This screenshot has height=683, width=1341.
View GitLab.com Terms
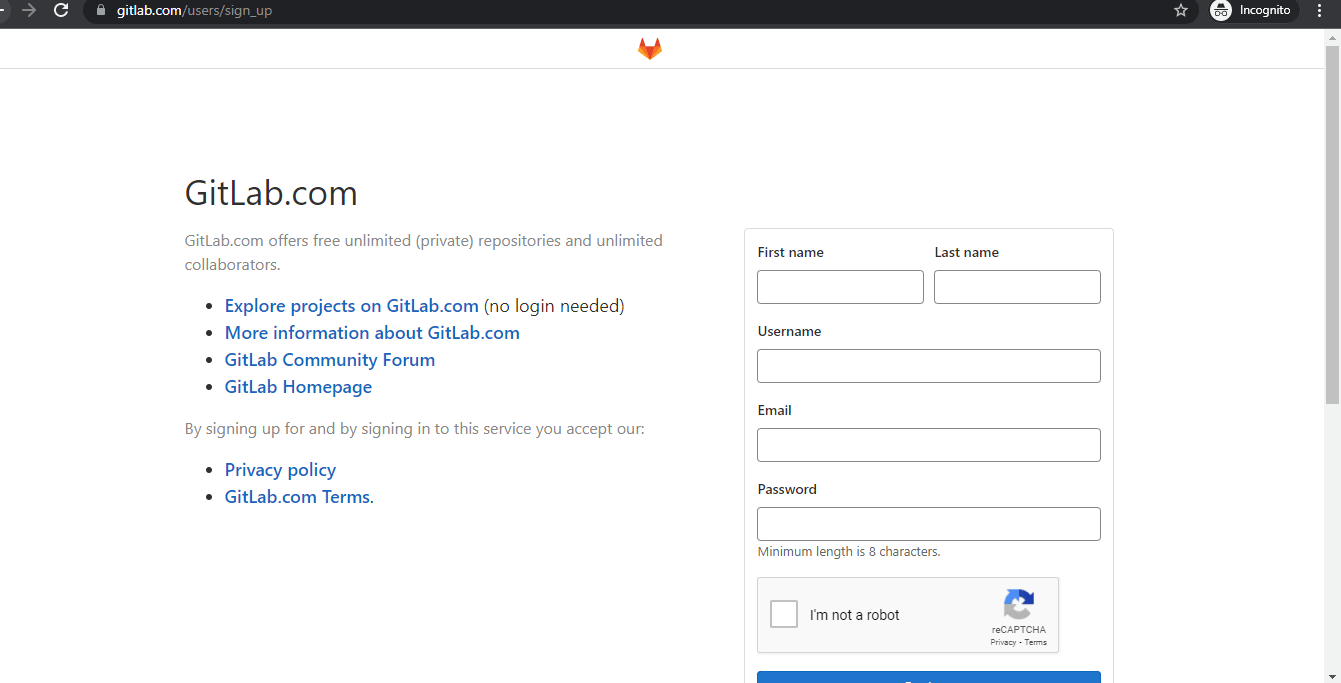click(x=297, y=496)
